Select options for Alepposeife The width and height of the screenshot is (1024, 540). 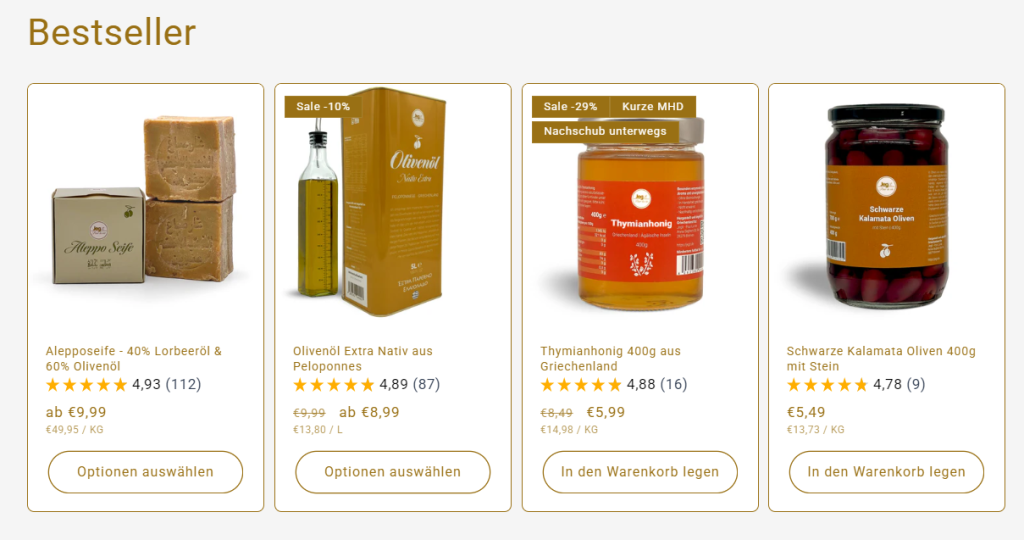click(x=146, y=472)
